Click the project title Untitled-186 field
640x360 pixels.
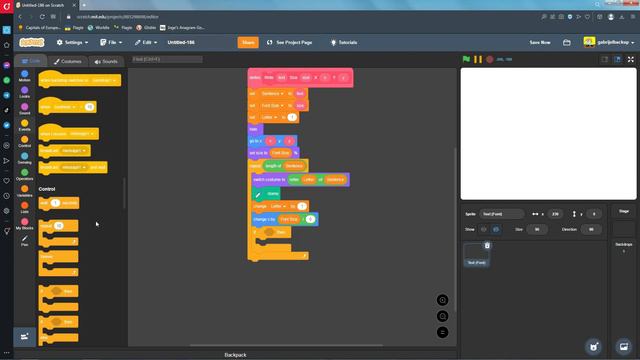pyautogui.click(x=181, y=42)
